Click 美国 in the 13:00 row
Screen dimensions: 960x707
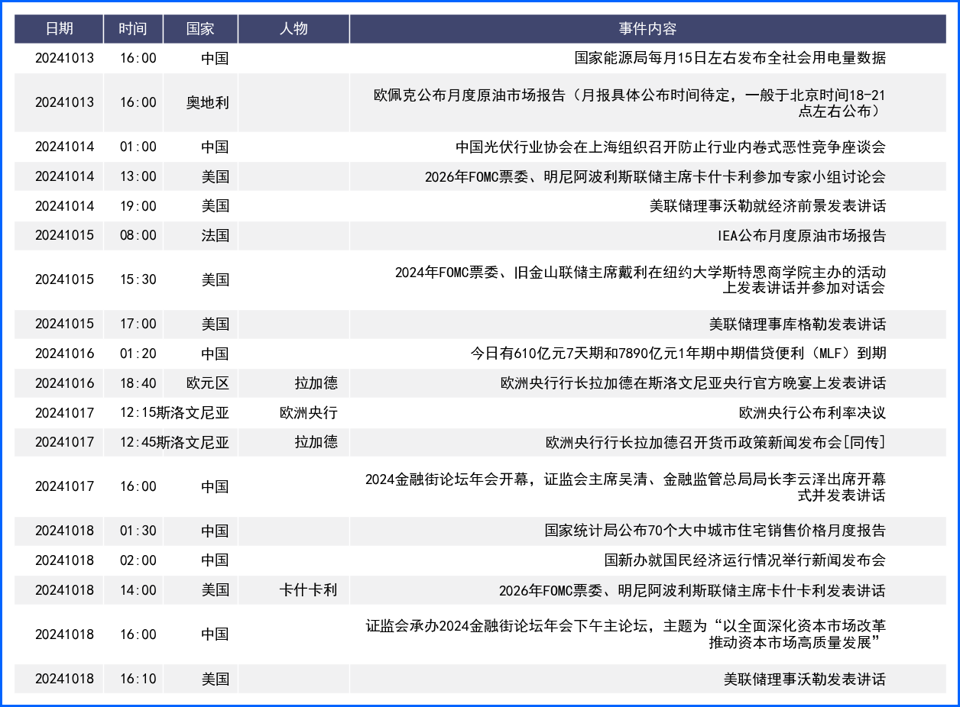coord(215,177)
